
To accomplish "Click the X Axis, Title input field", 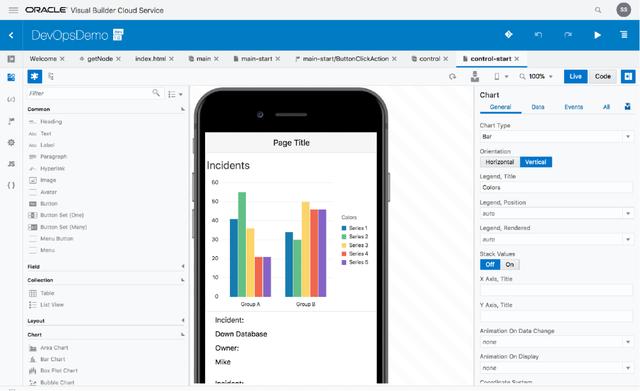I will click(x=557, y=290).
